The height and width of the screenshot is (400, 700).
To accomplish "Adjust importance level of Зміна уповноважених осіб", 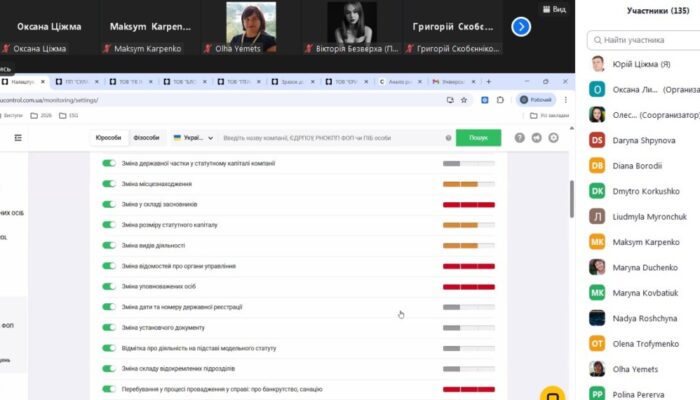I will [468, 287].
